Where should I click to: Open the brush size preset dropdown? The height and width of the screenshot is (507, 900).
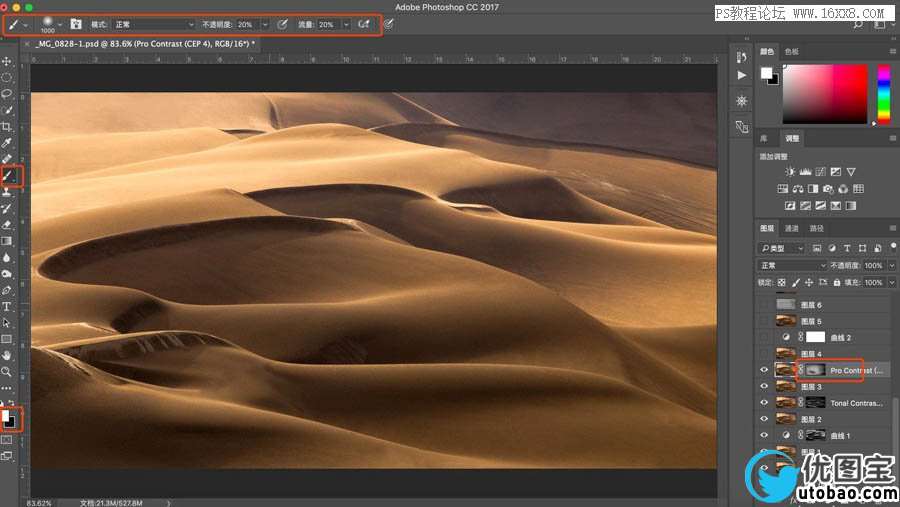(60, 25)
